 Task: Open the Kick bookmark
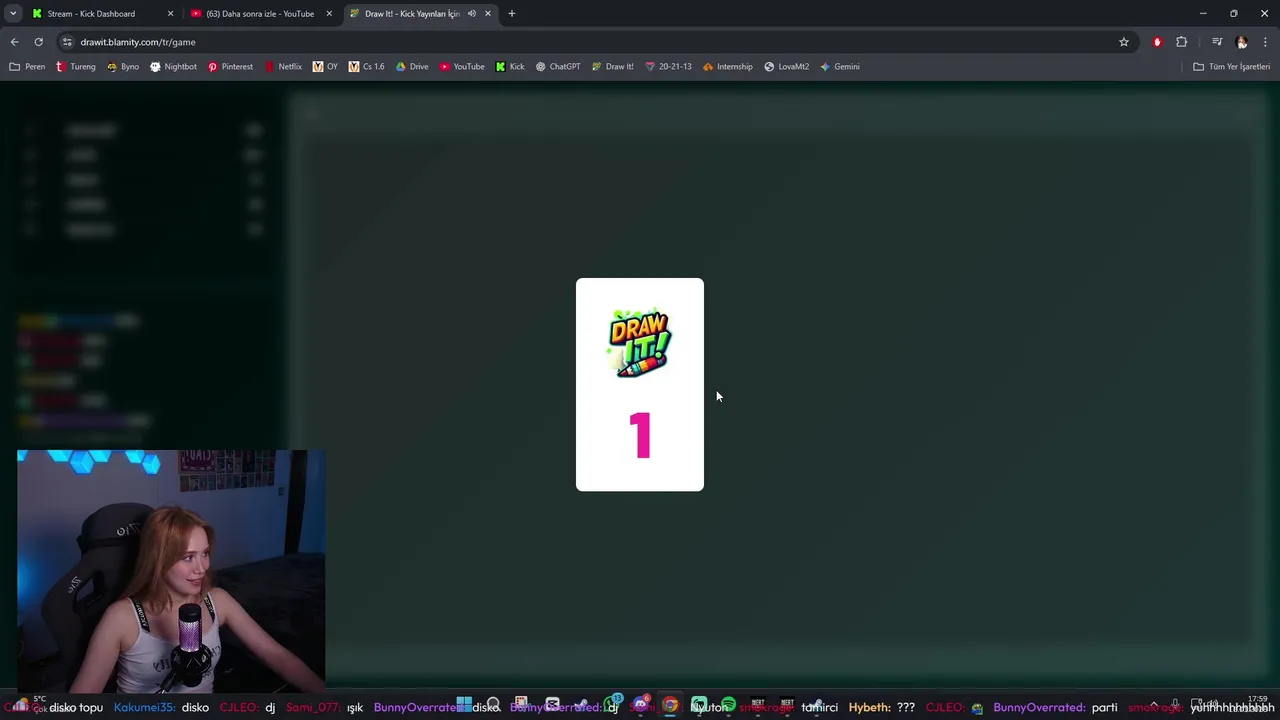point(510,67)
